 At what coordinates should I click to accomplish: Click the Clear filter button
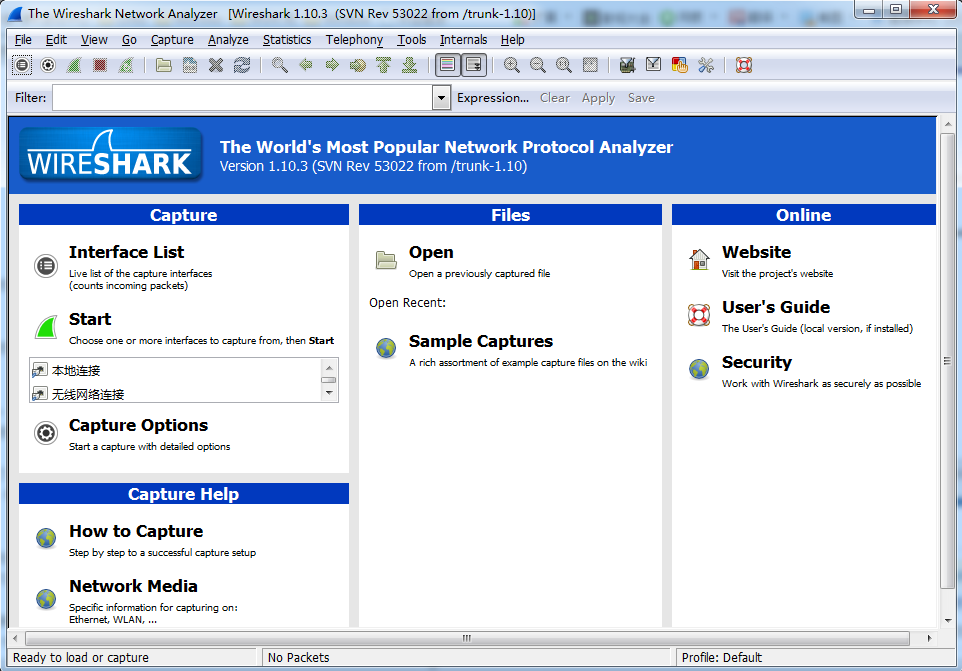pos(555,98)
